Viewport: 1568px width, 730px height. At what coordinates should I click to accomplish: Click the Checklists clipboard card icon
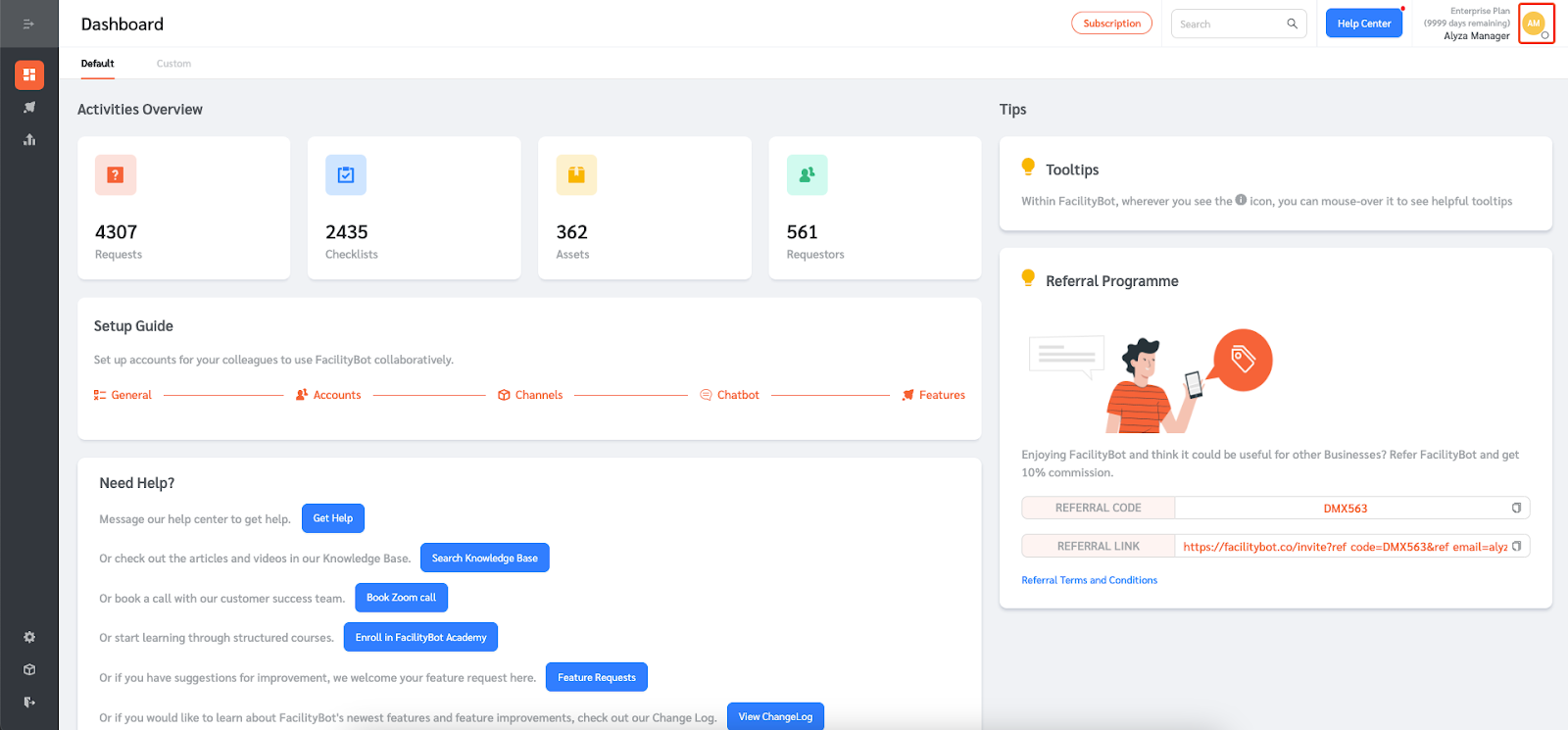(x=346, y=174)
